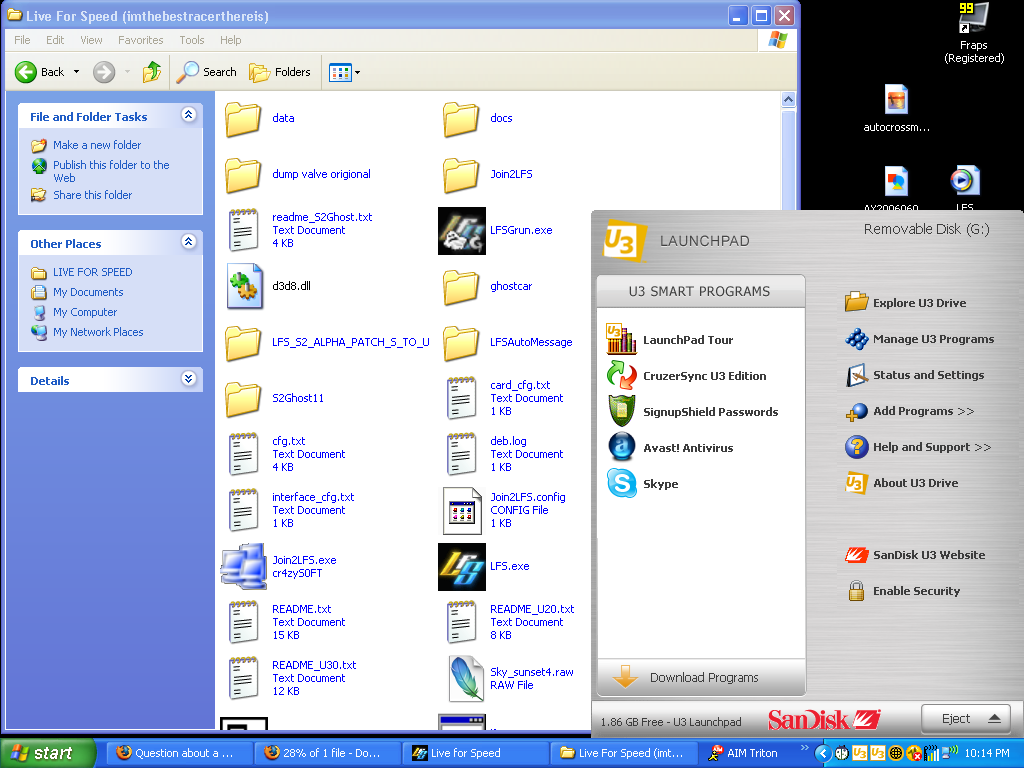The width and height of the screenshot is (1024, 768).
Task: Open the Help menu
Action: click(x=230, y=40)
